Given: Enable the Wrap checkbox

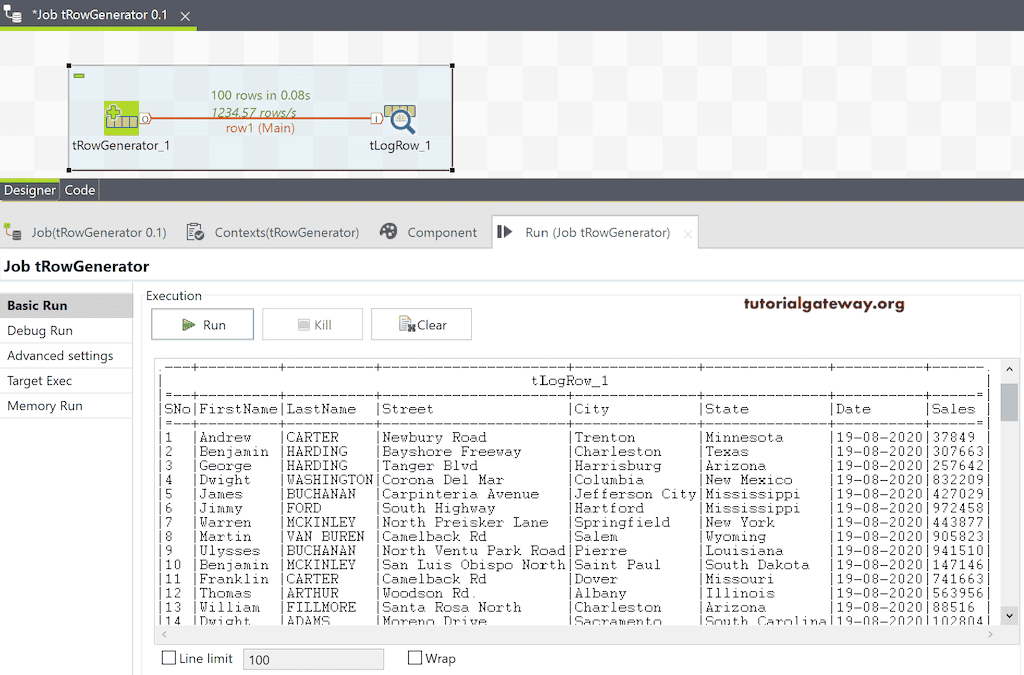Looking at the screenshot, I should (x=415, y=658).
